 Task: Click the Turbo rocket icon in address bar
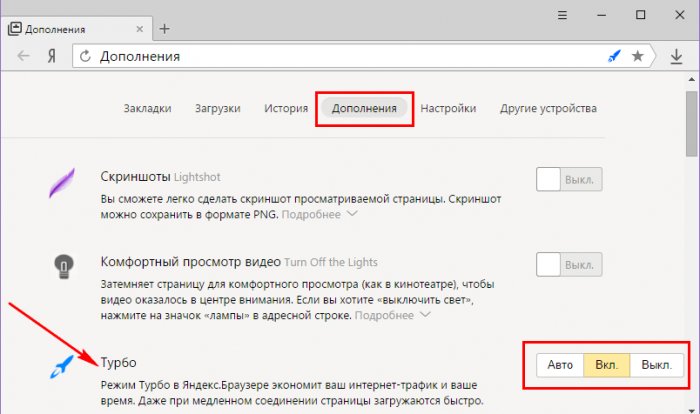(x=615, y=56)
